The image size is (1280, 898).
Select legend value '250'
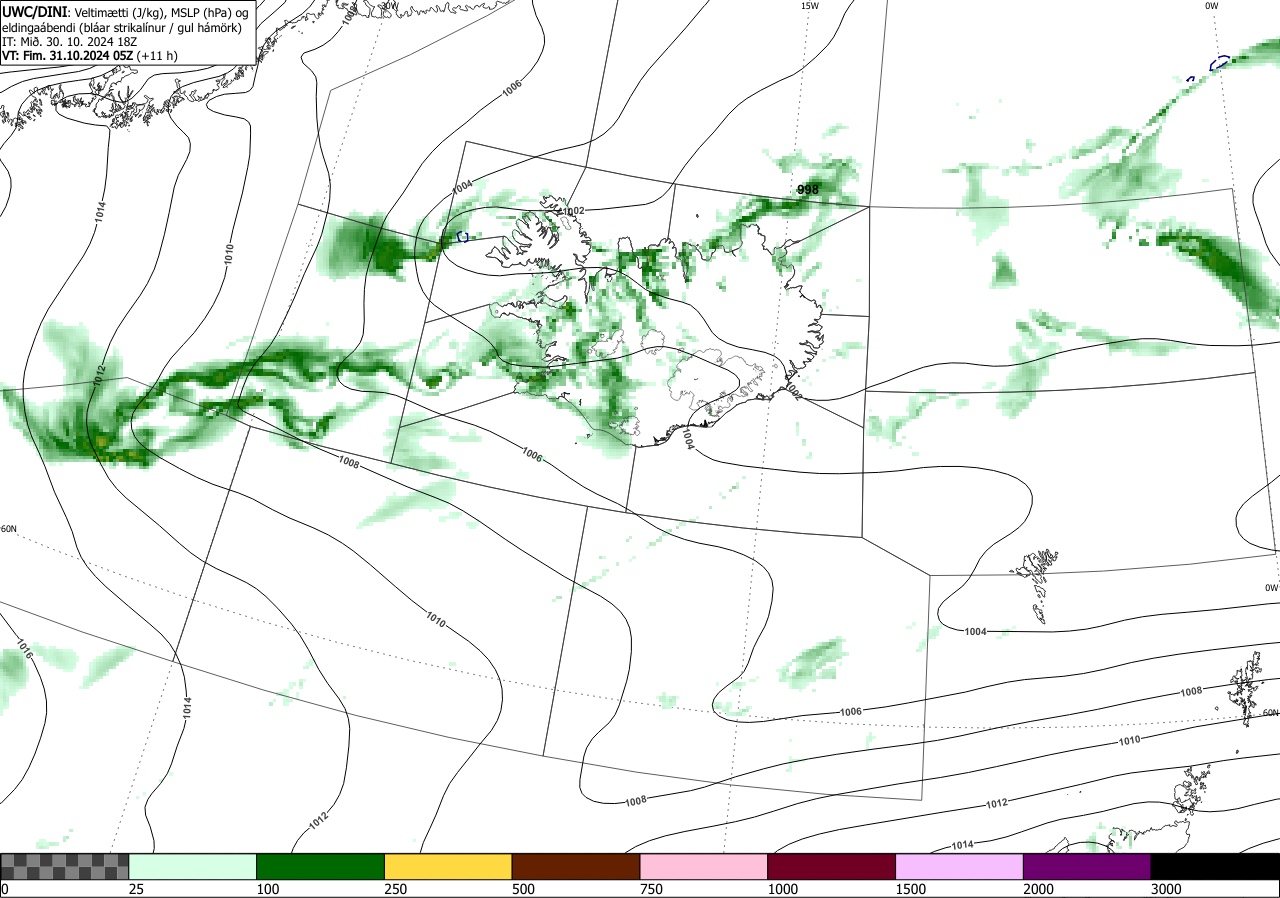point(395,889)
